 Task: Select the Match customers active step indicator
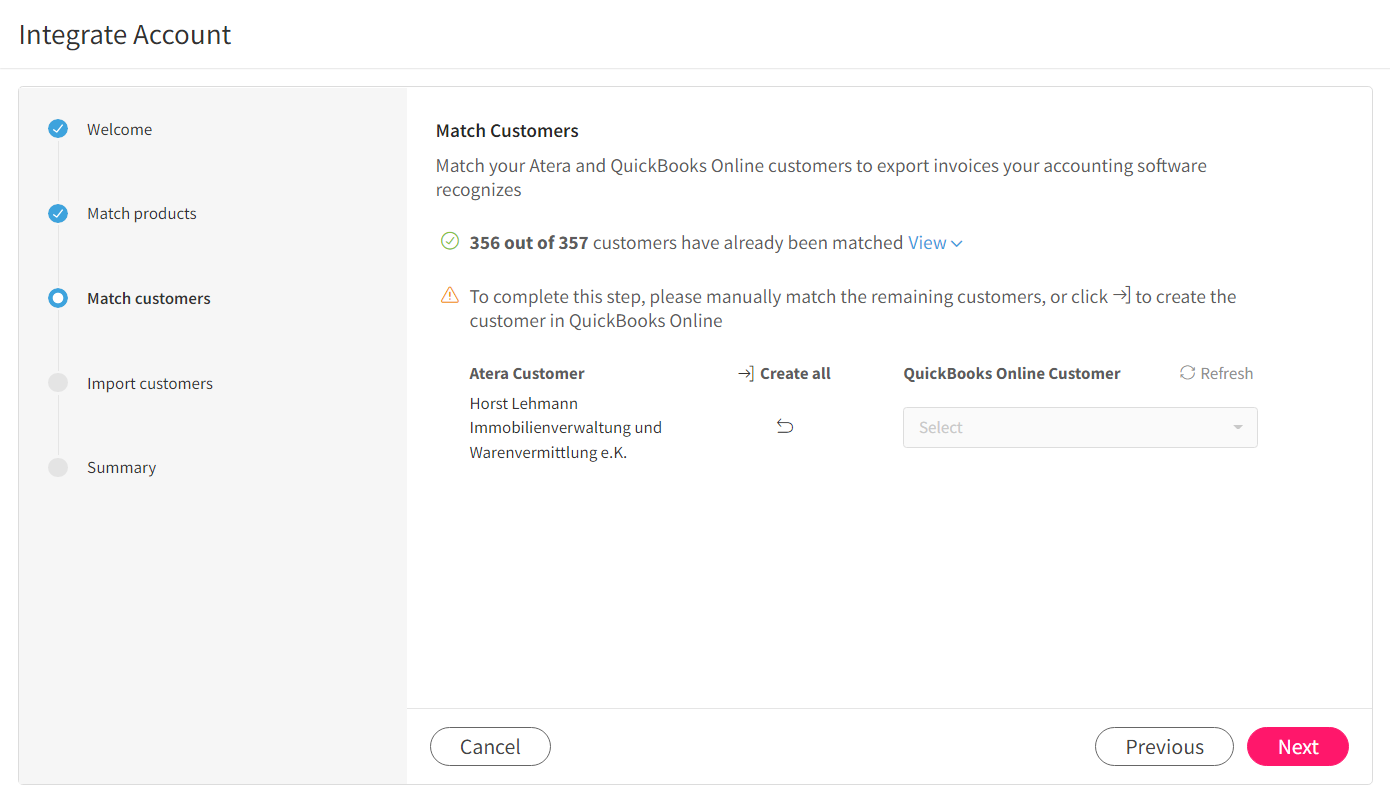click(x=58, y=298)
